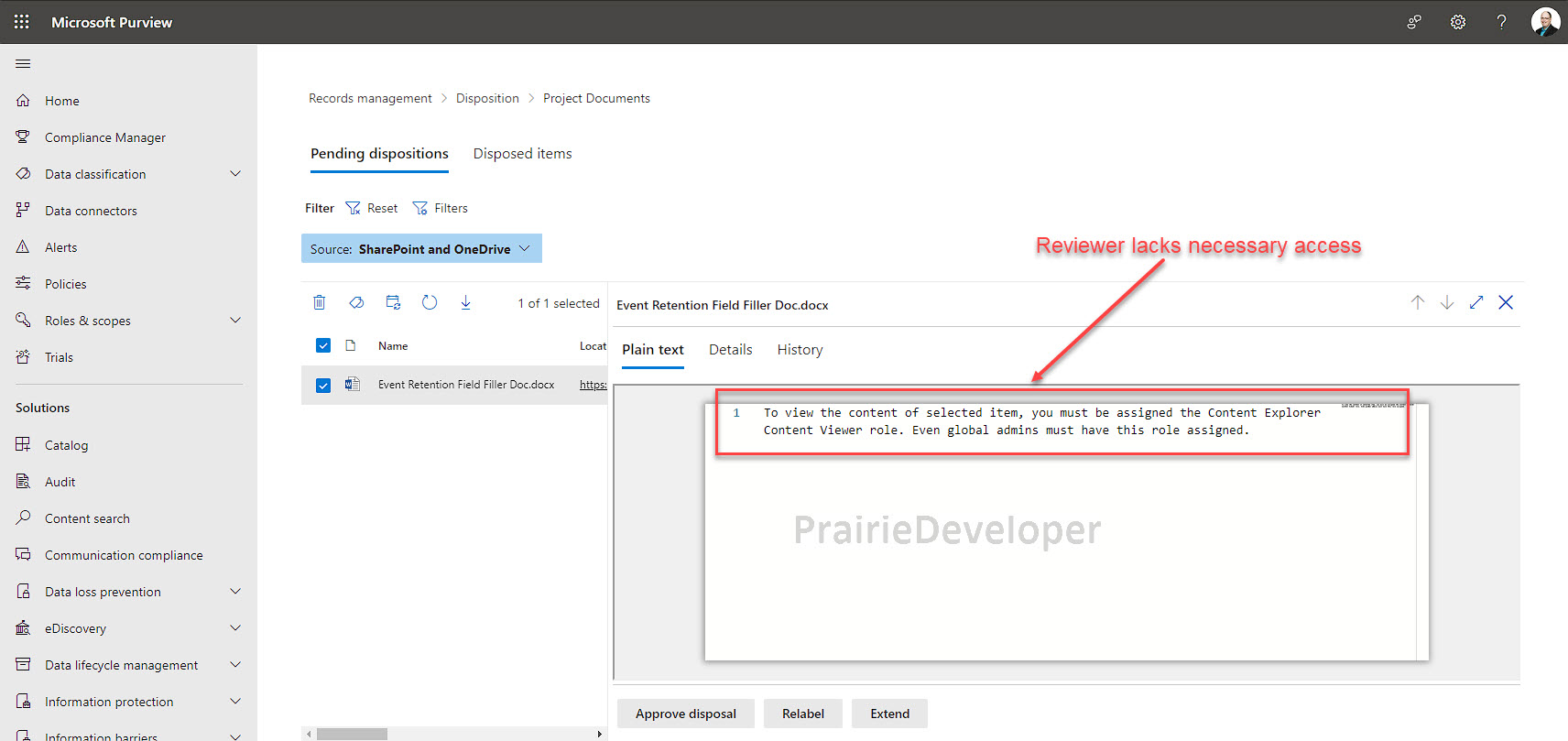
Task: Open Policies in the sidebar
Action: coord(66,284)
